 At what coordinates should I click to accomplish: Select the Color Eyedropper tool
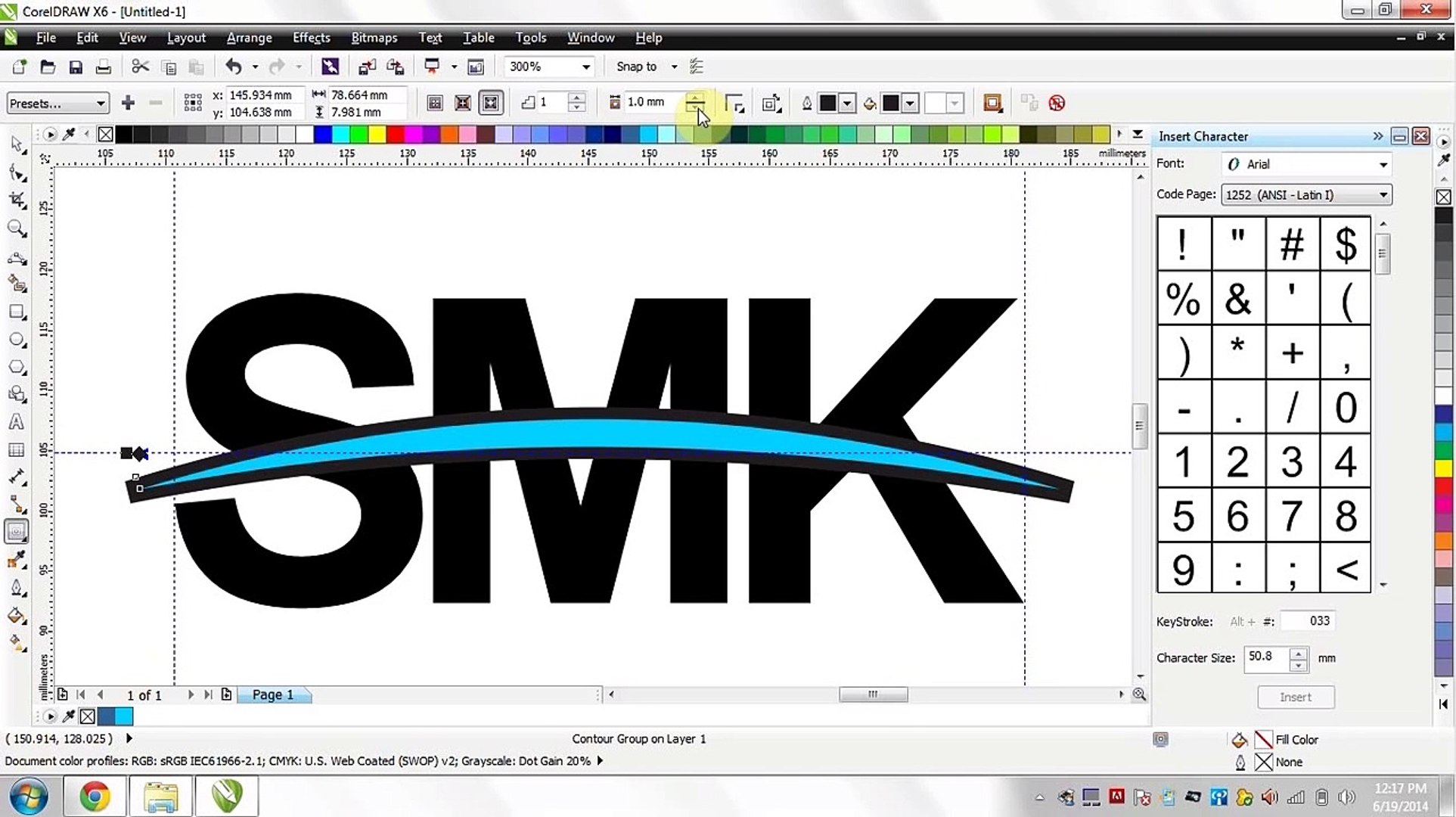[17, 558]
